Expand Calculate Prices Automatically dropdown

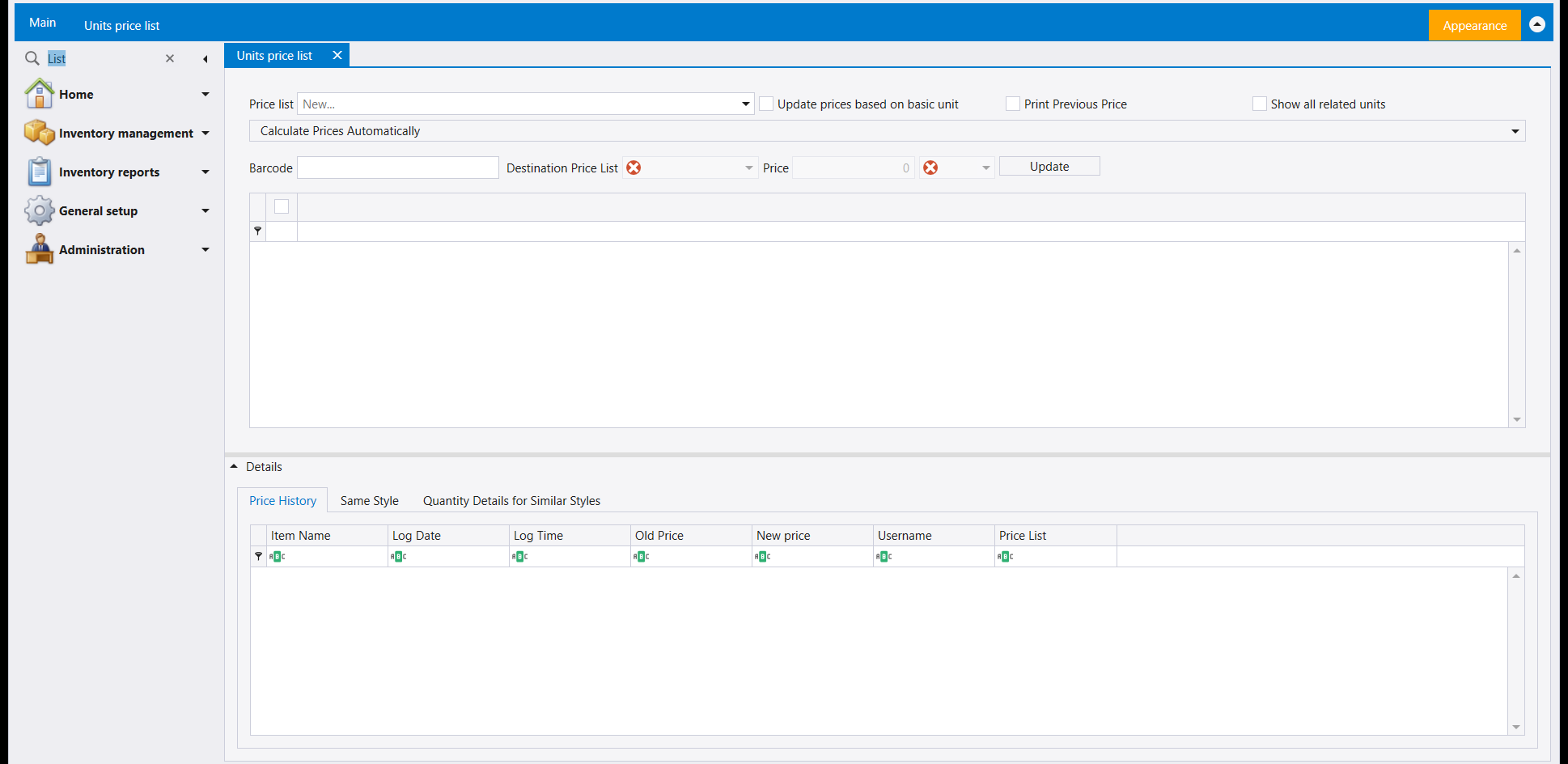[x=1515, y=131]
